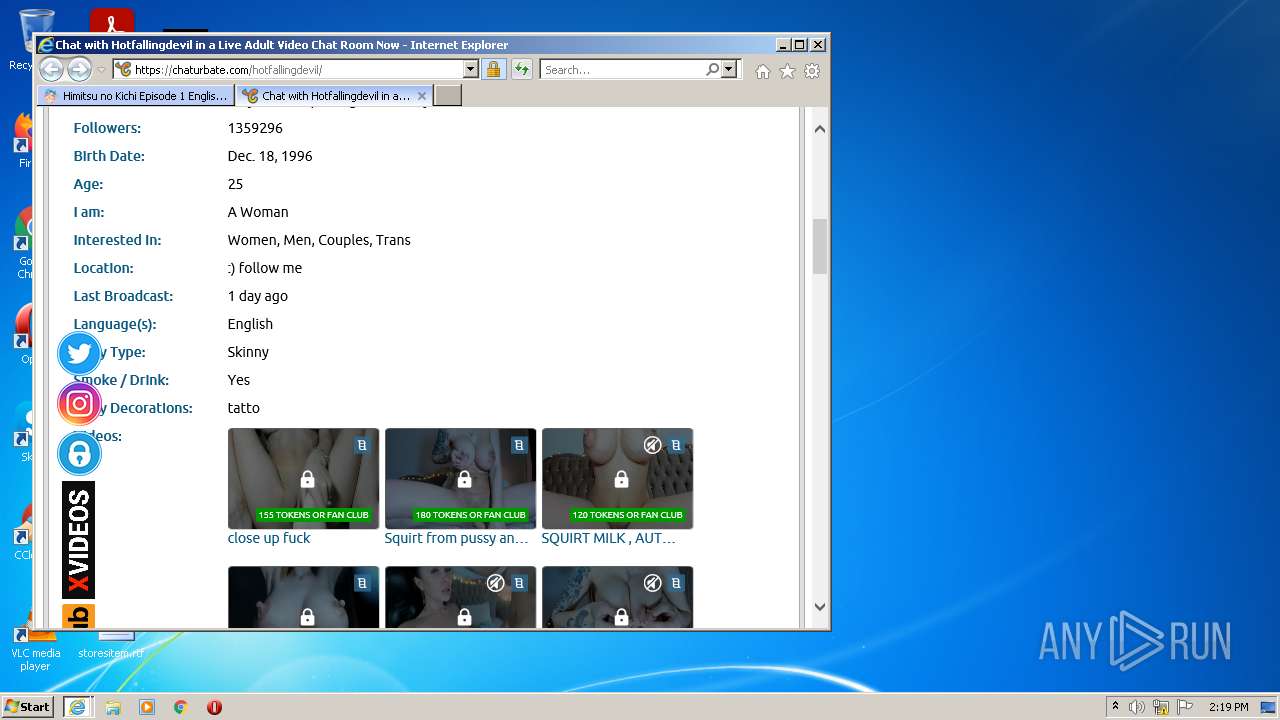Open the media player taskbar icon
This screenshot has width=1280, height=720.
pos(147,707)
